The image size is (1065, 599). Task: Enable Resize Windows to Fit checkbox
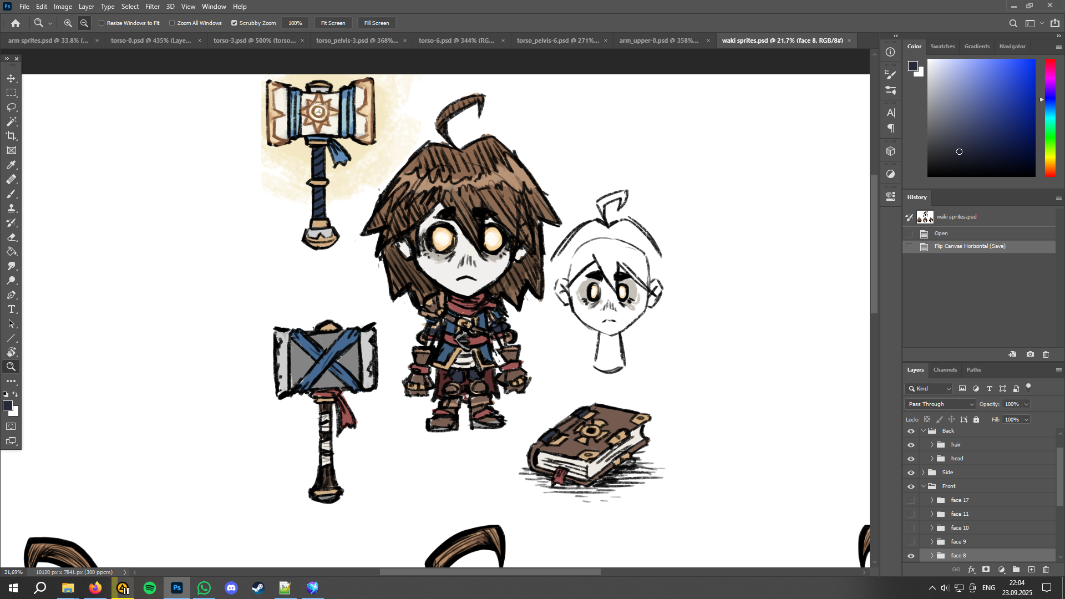(x=102, y=22)
